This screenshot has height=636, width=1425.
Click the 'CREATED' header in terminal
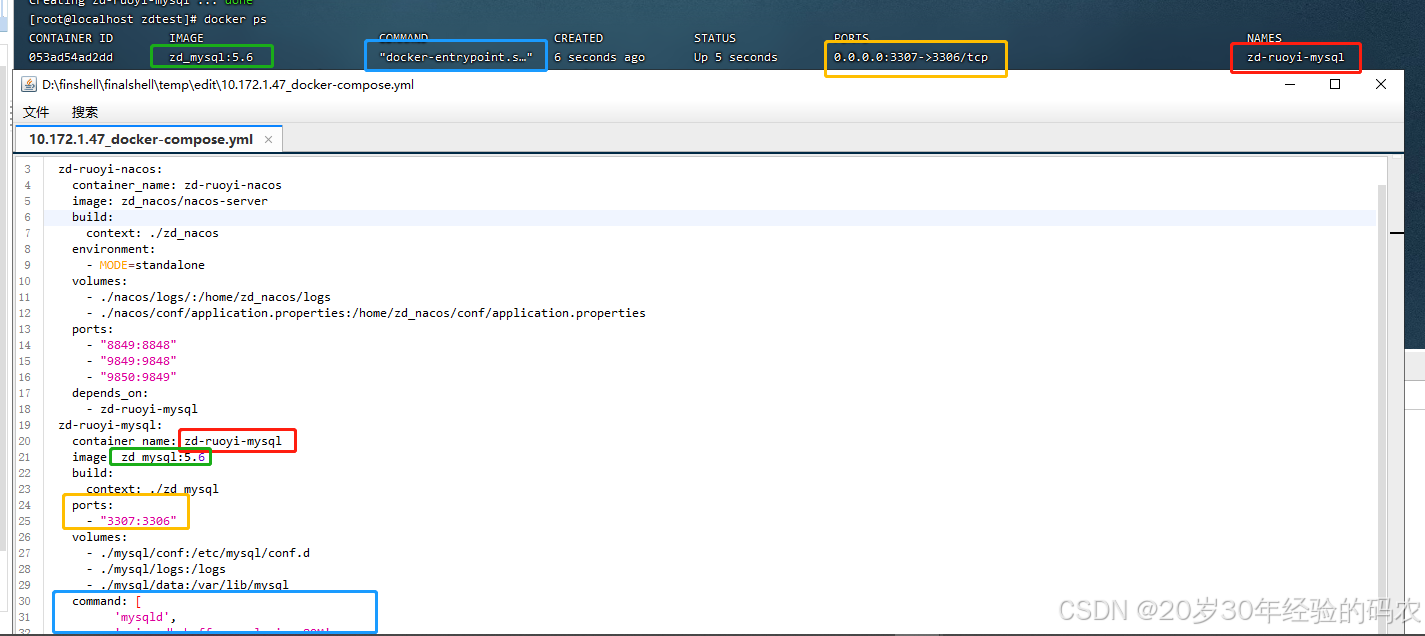point(579,38)
